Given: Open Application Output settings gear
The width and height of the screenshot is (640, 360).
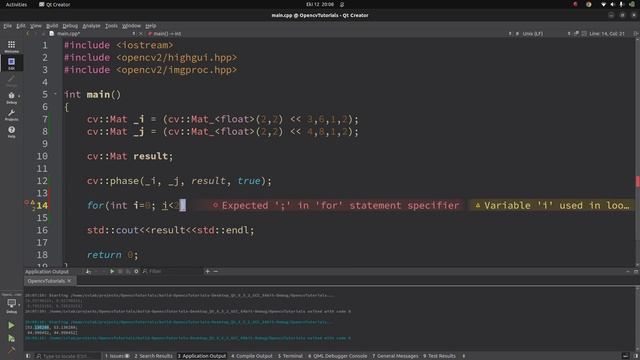Looking at the screenshot, I should [x=136, y=271].
